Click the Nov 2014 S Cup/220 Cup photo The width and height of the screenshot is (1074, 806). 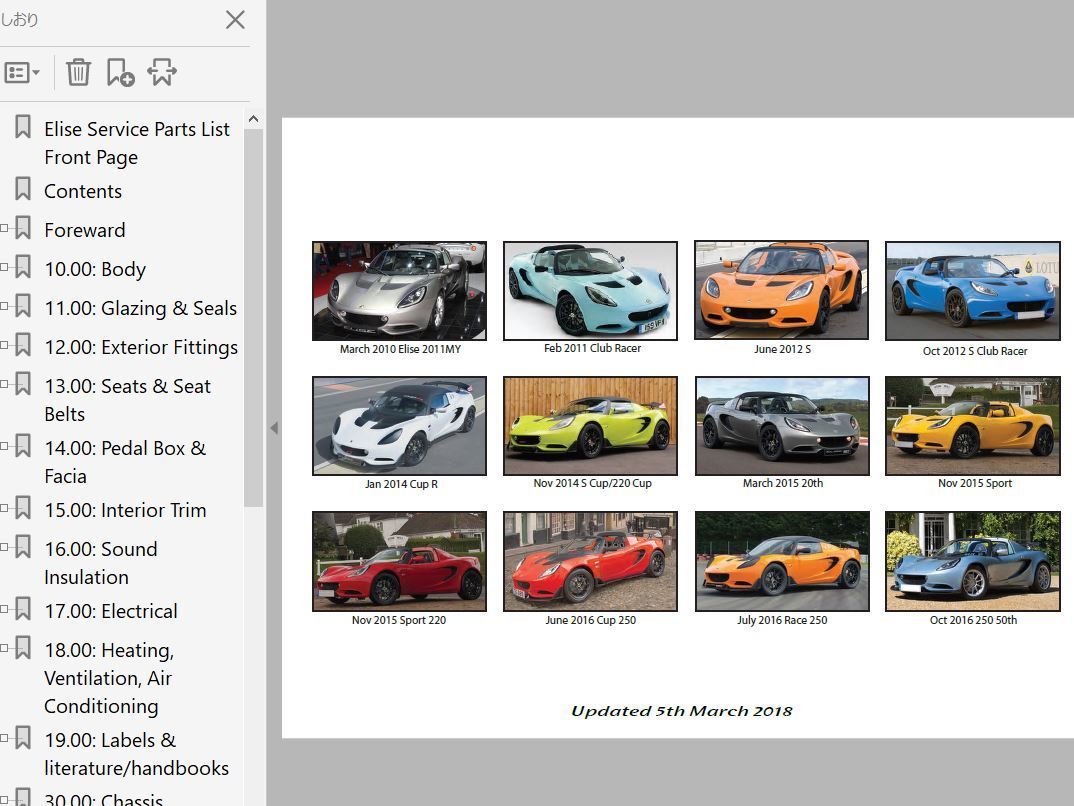[590, 425]
